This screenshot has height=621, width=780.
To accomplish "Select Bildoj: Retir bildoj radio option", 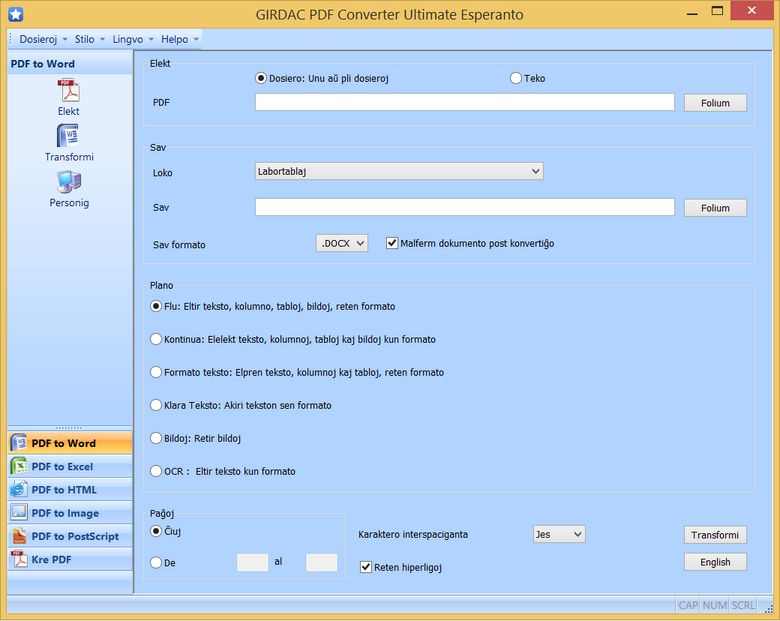I will pyautogui.click(x=156, y=438).
